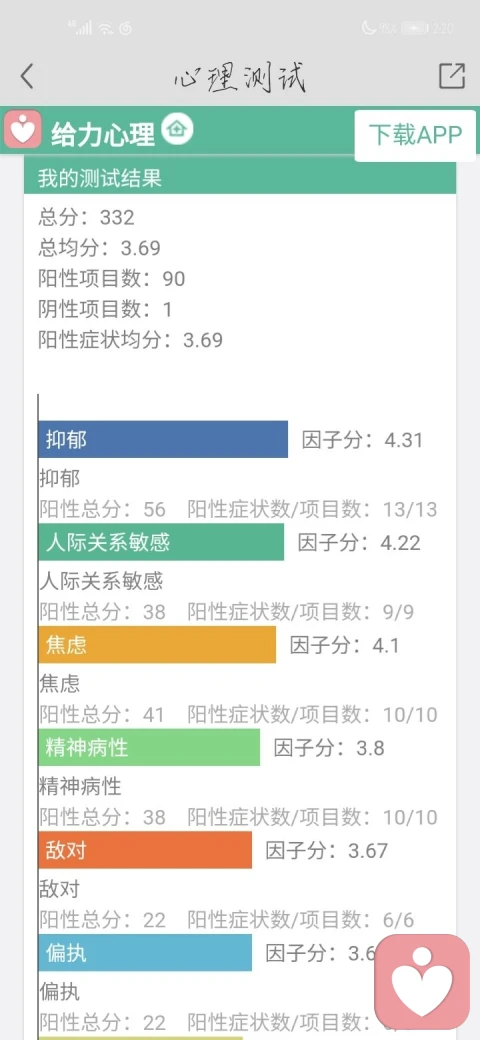This screenshot has width=480, height=1040.
Task: Tap the Wi-Fi status icon
Action: pos(105,28)
